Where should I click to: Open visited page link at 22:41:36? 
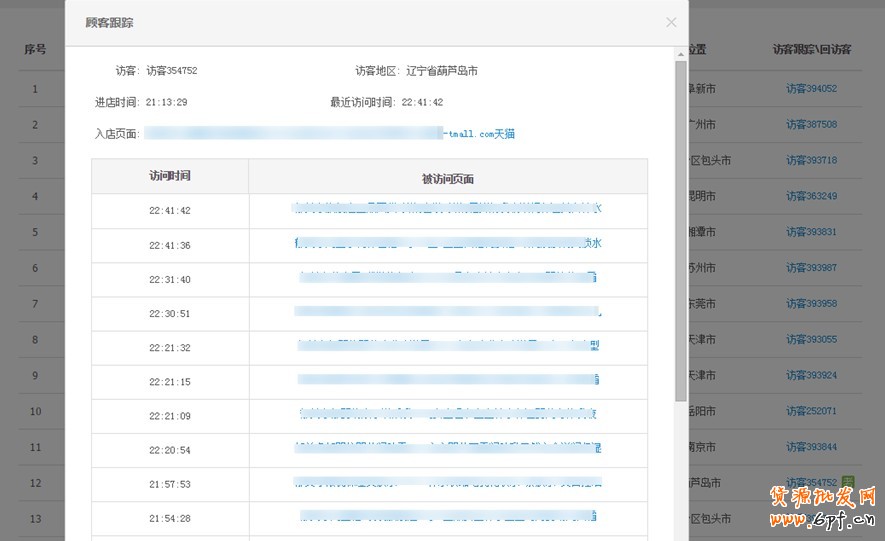pos(447,244)
